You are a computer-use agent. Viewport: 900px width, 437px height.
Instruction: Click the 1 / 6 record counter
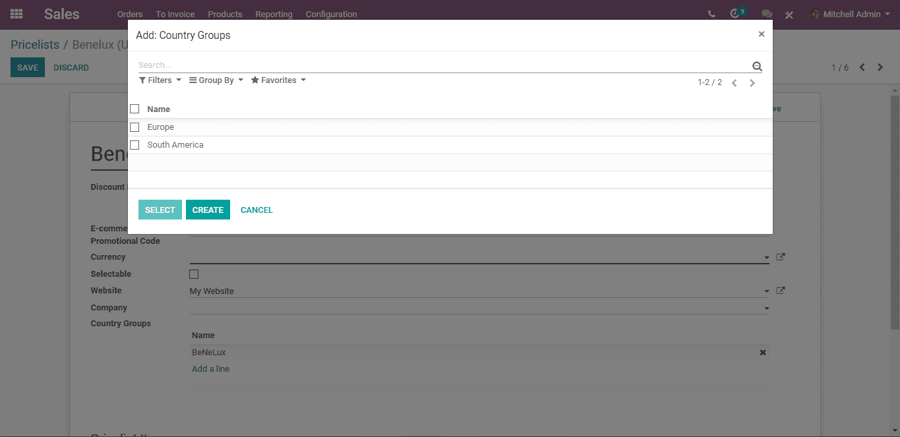(840, 68)
